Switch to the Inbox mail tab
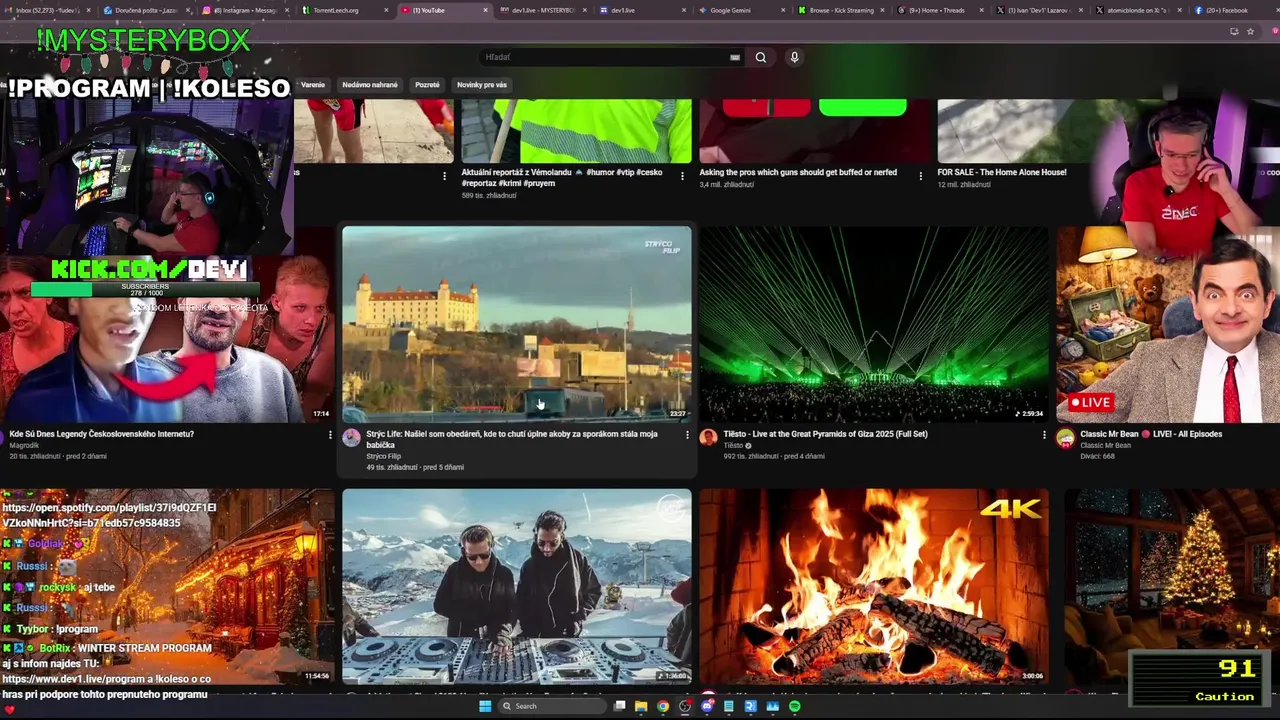 coord(47,10)
